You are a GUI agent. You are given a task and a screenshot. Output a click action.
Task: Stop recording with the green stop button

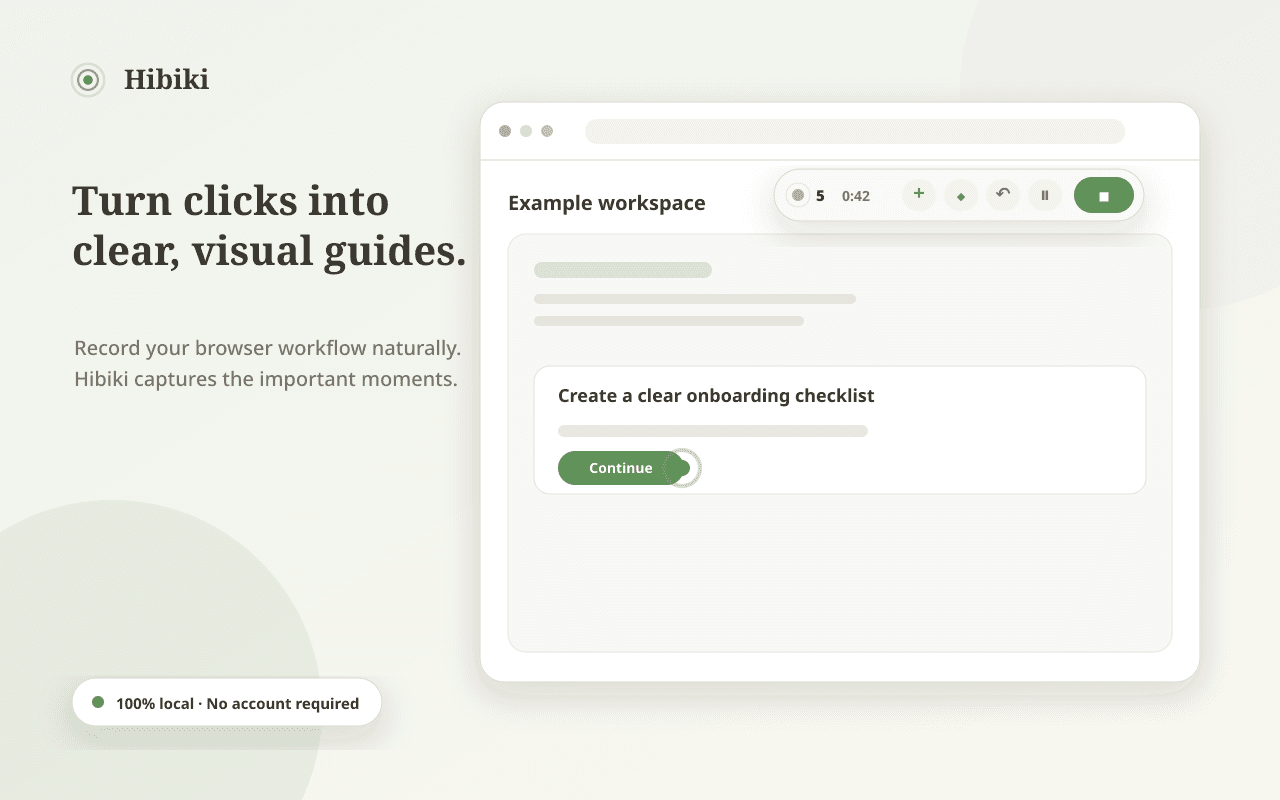coord(1104,195)
